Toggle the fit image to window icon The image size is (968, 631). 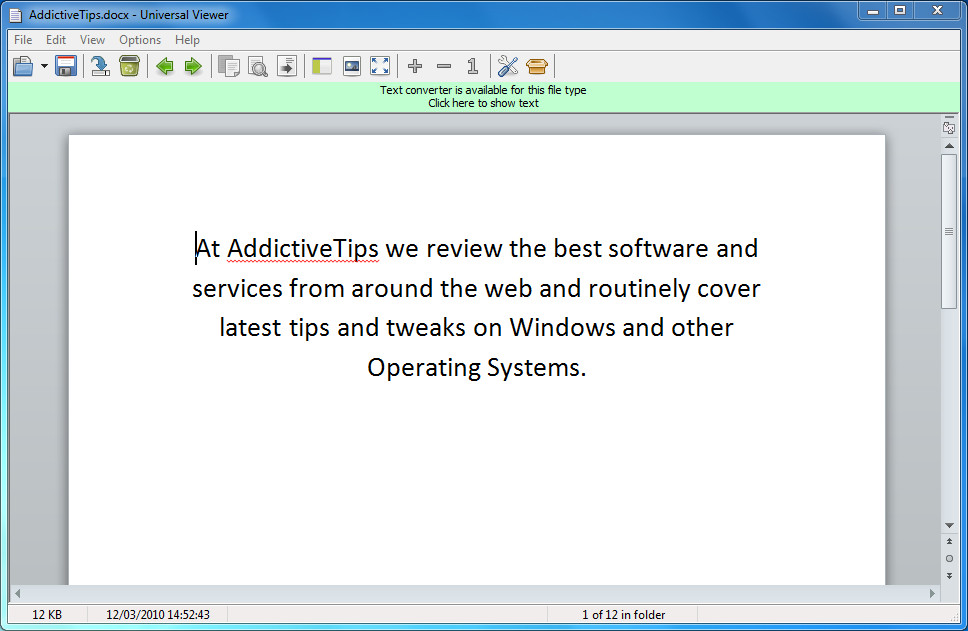click(x=351, y=66)
